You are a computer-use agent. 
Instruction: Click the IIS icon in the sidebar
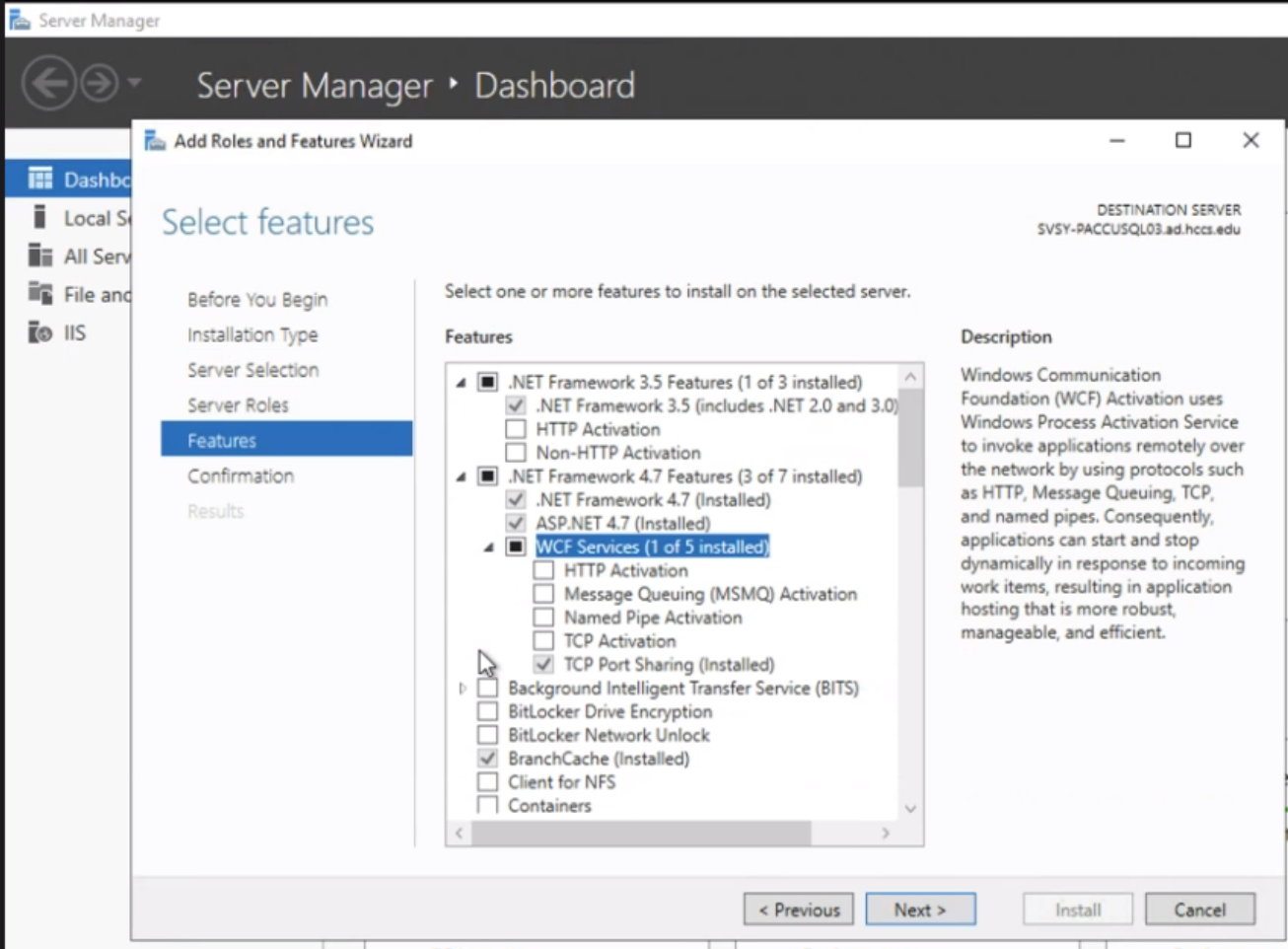(40, 332)
